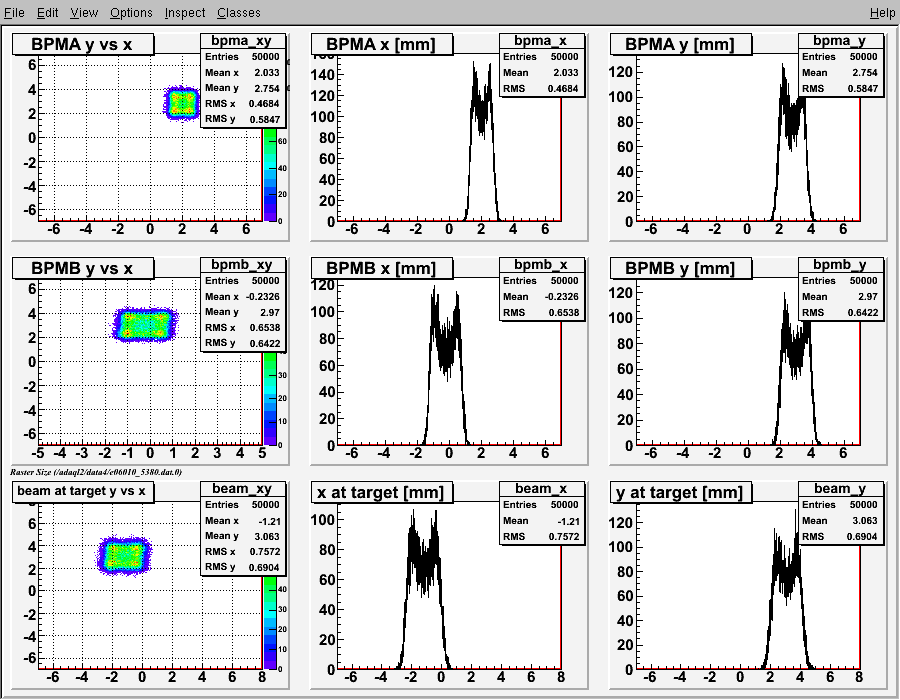This screenshot has width=900, height=700.
Task: Click Mean x -0.2326 in bpmb_xy box
Action: (x=263, y=297)
